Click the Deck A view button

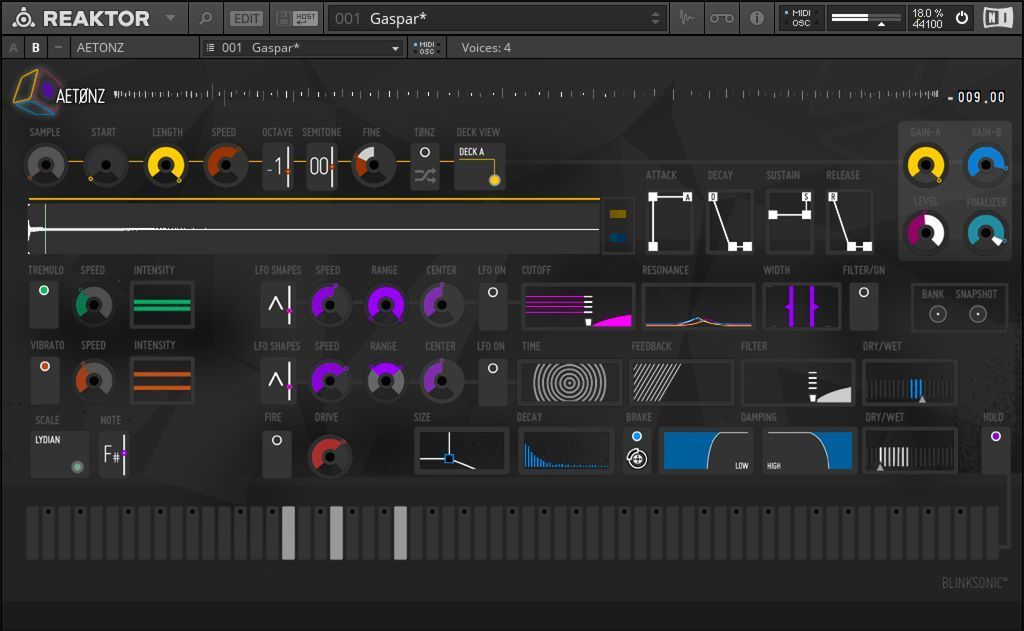(x=479, y=166)
